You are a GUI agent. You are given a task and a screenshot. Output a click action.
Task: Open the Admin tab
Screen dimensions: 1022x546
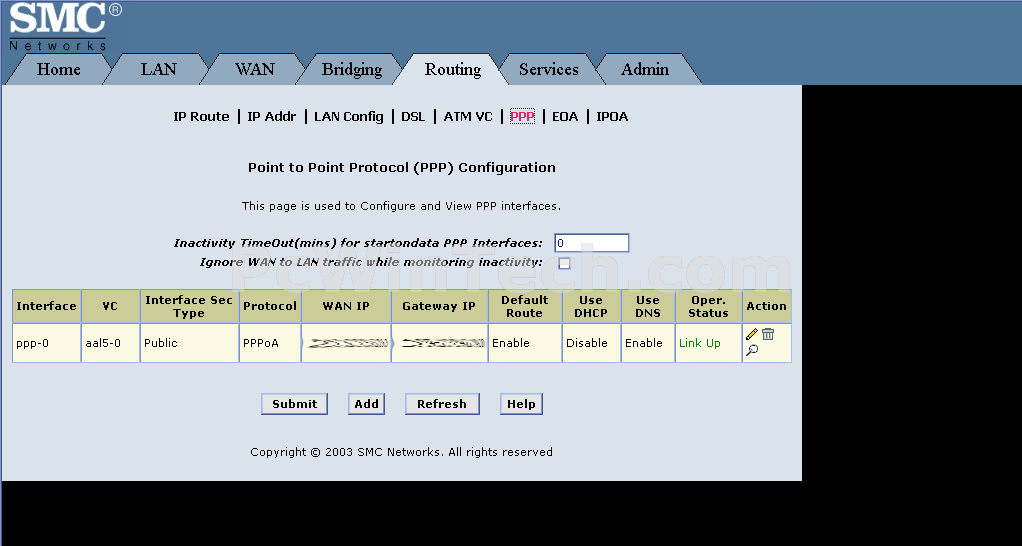645,70
